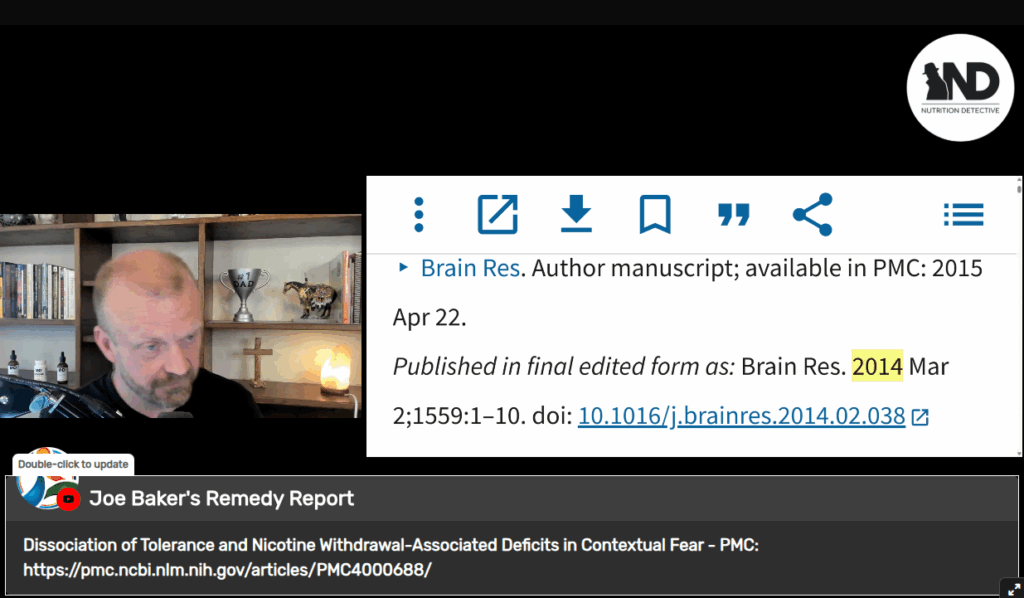The image size is (1024, 598).
Task: Open the cite quotation marks icon
Action: pyautogui.click(x=733, y=215)
